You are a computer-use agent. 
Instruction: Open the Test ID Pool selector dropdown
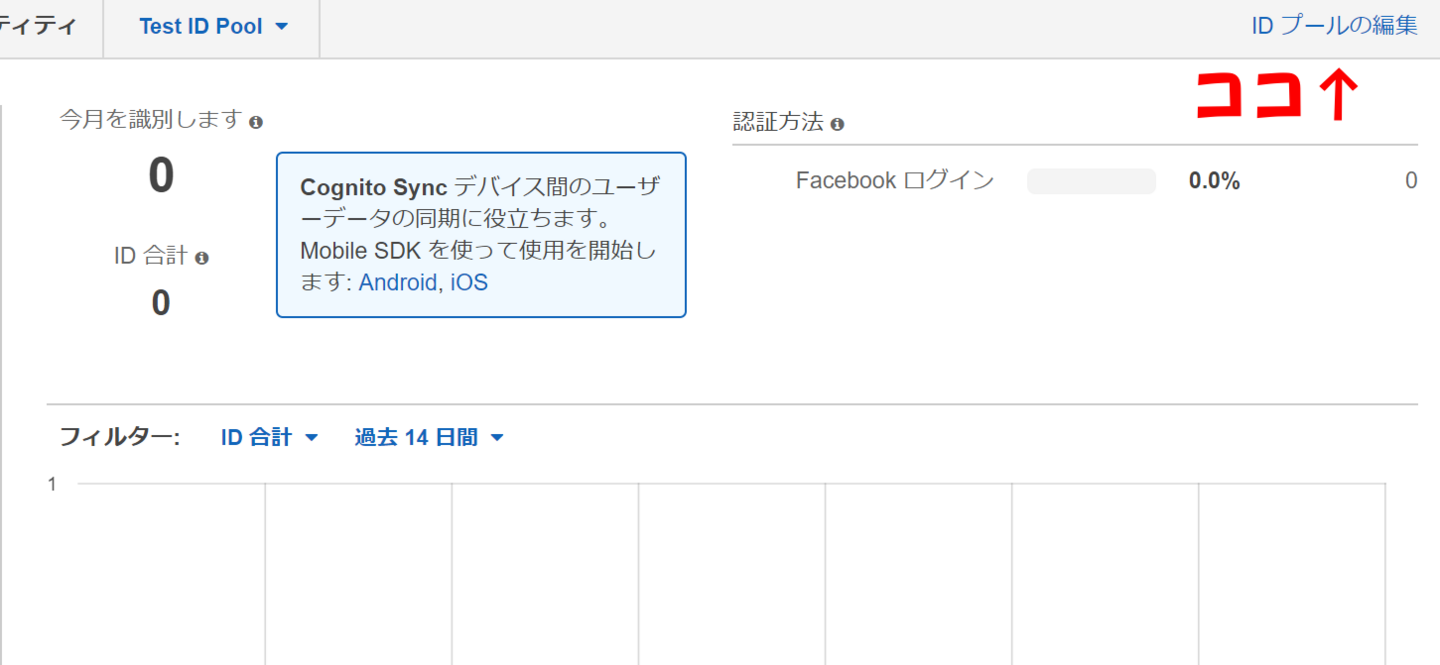pyautogui.click(x=210, y=27)
